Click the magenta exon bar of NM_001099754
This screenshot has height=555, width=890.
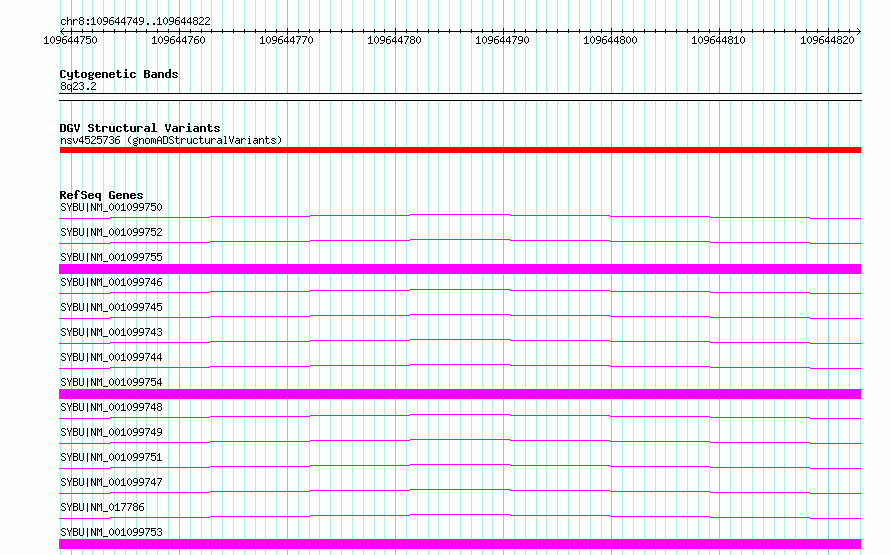click(x=460, y=394)
